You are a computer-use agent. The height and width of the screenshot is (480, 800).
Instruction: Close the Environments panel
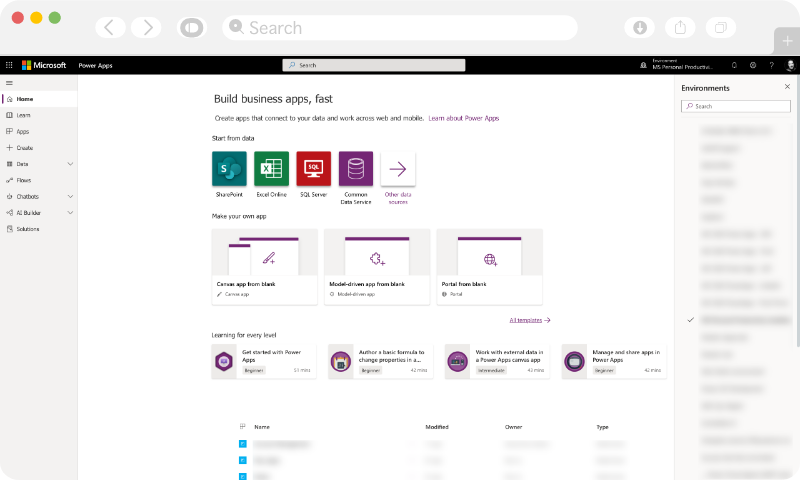click(787, 87)
